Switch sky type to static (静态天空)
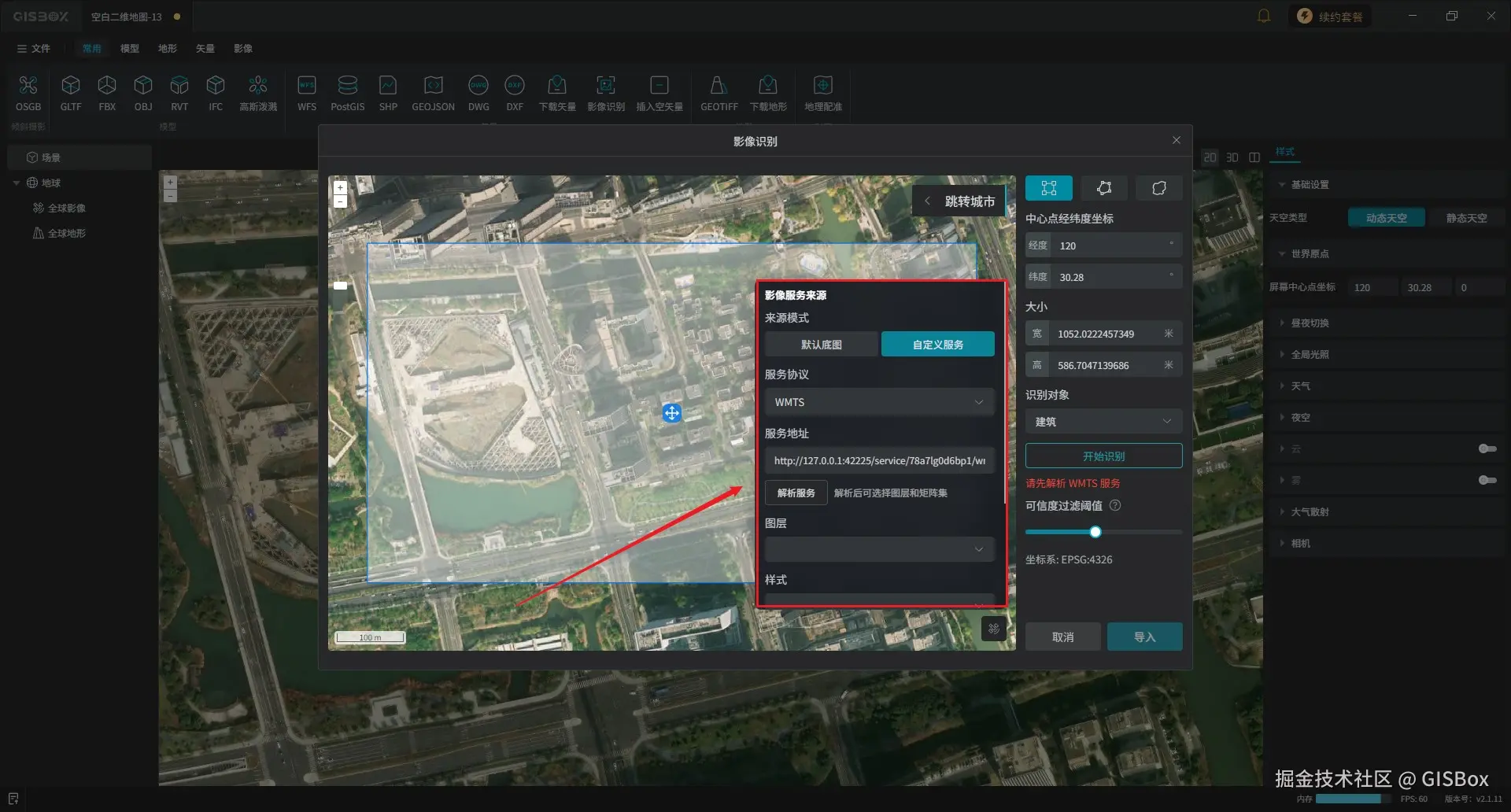The height and width of the screenshot is (812, 1511). click(1467, 218)
